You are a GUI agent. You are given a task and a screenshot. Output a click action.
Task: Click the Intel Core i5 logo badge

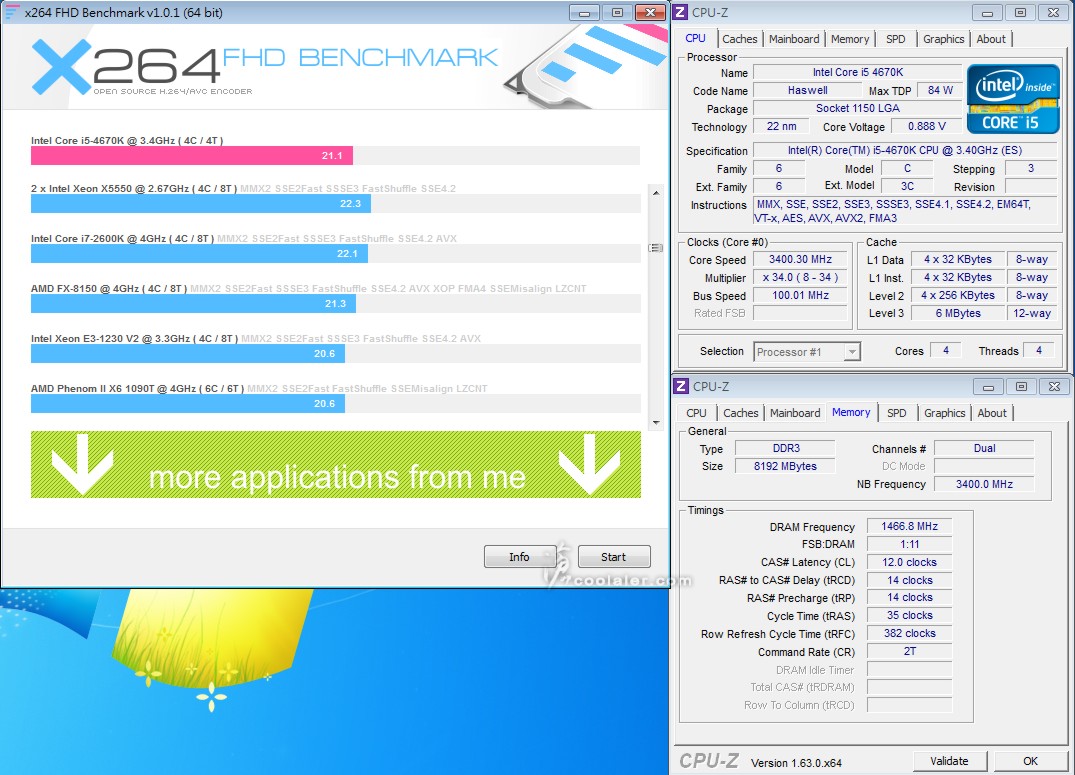(1013, 99)
